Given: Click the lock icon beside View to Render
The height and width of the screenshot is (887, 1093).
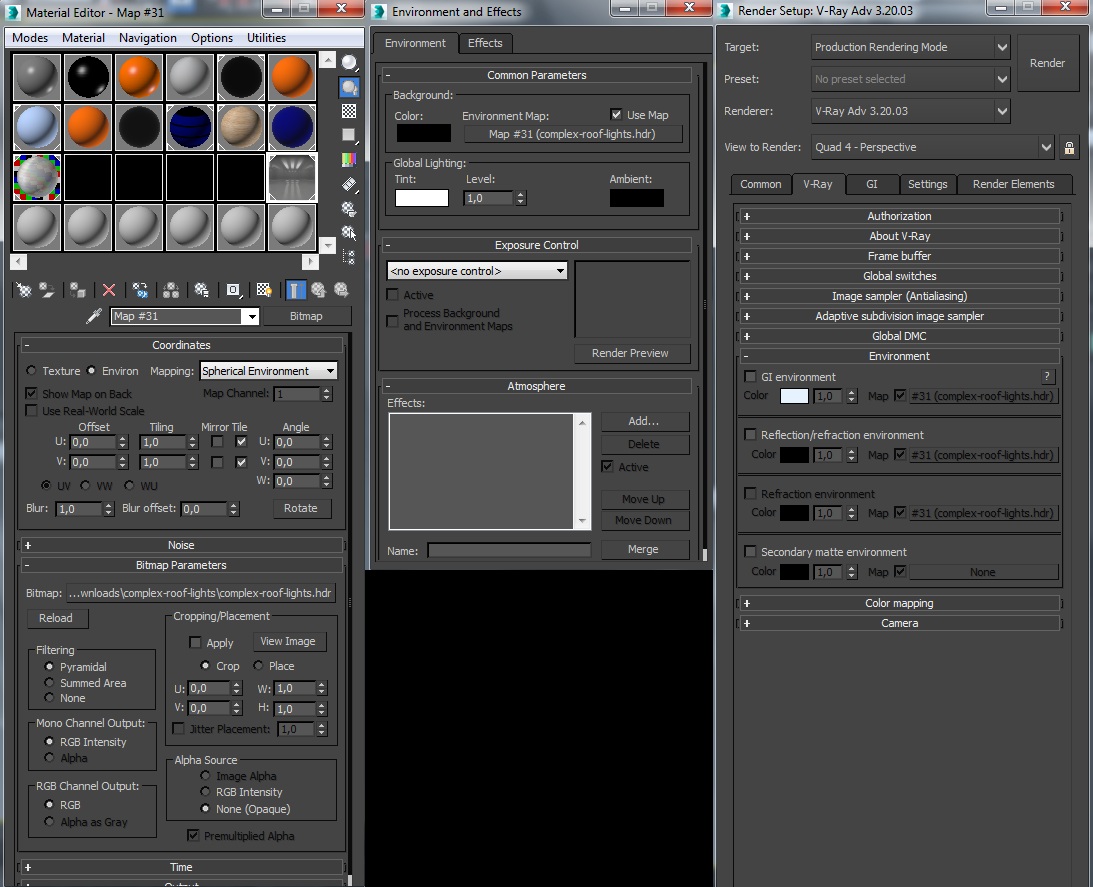Looking at the screenshot, I should tap(1070, 148).
